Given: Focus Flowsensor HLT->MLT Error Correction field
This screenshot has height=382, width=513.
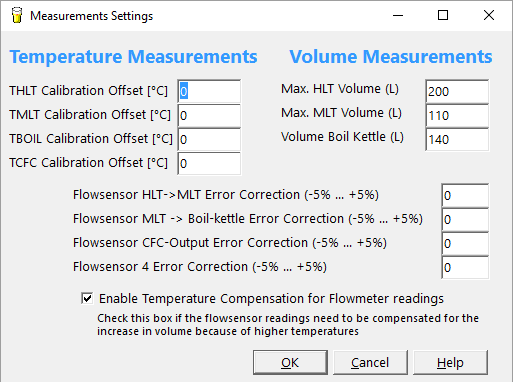Looking at the screenshot, I should click(x=465, y=195).
